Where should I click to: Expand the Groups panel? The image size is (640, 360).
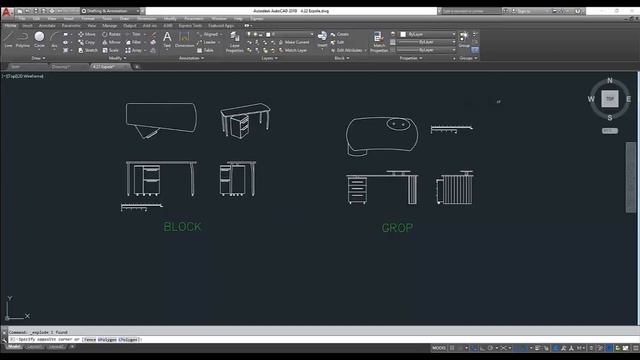coord(468,58)
